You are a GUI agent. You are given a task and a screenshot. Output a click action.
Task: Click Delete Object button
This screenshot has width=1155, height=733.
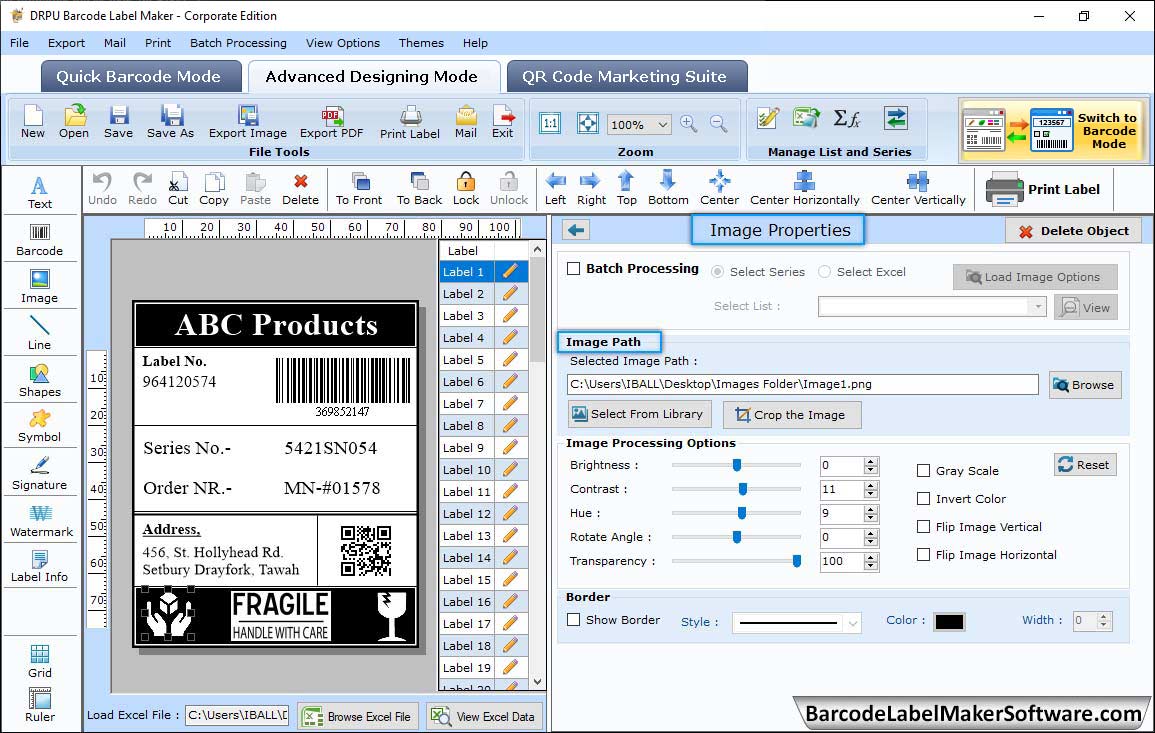click(1073, 231)
